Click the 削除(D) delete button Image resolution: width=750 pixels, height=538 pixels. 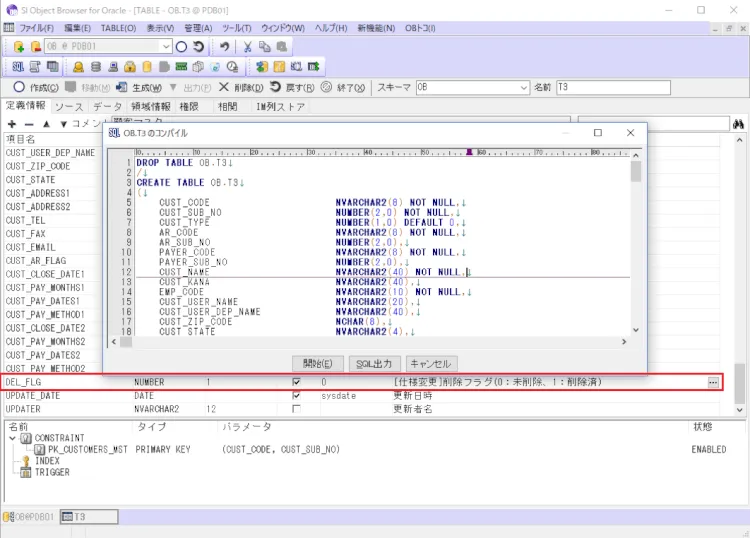coord(241,88)
